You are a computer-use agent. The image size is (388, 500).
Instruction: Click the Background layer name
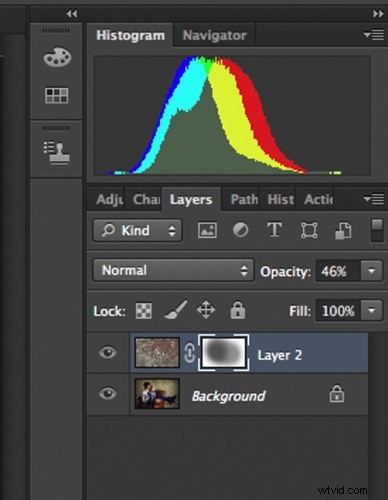(x=229, y=396)
